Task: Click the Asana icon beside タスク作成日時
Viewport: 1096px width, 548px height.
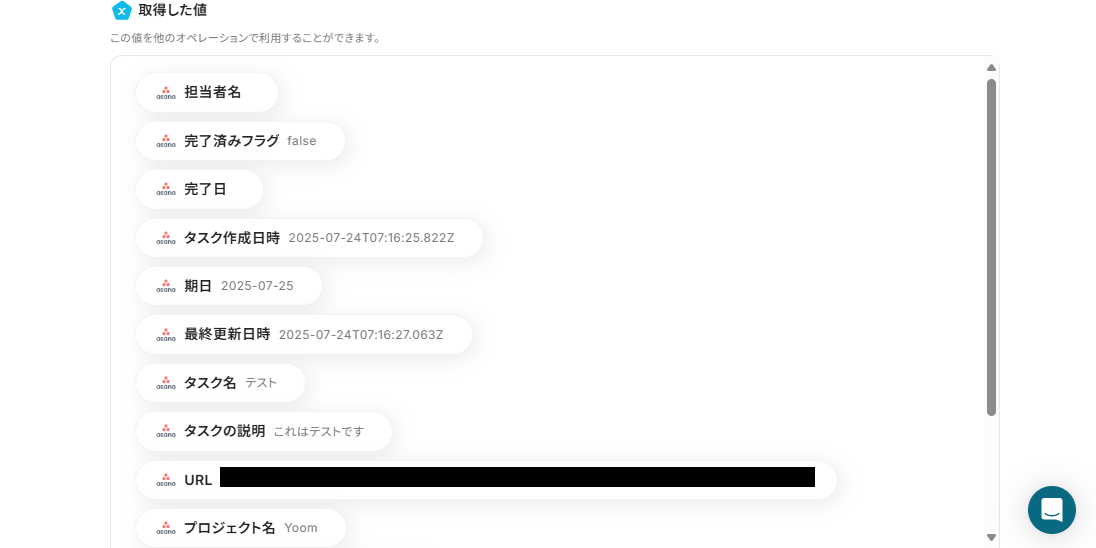Action: 166,238
